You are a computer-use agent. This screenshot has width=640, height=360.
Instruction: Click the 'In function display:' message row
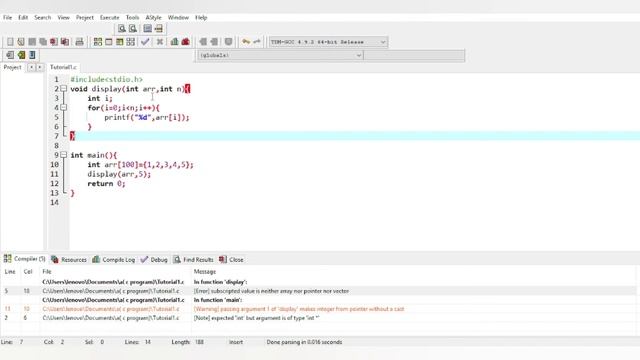[318, 282]
